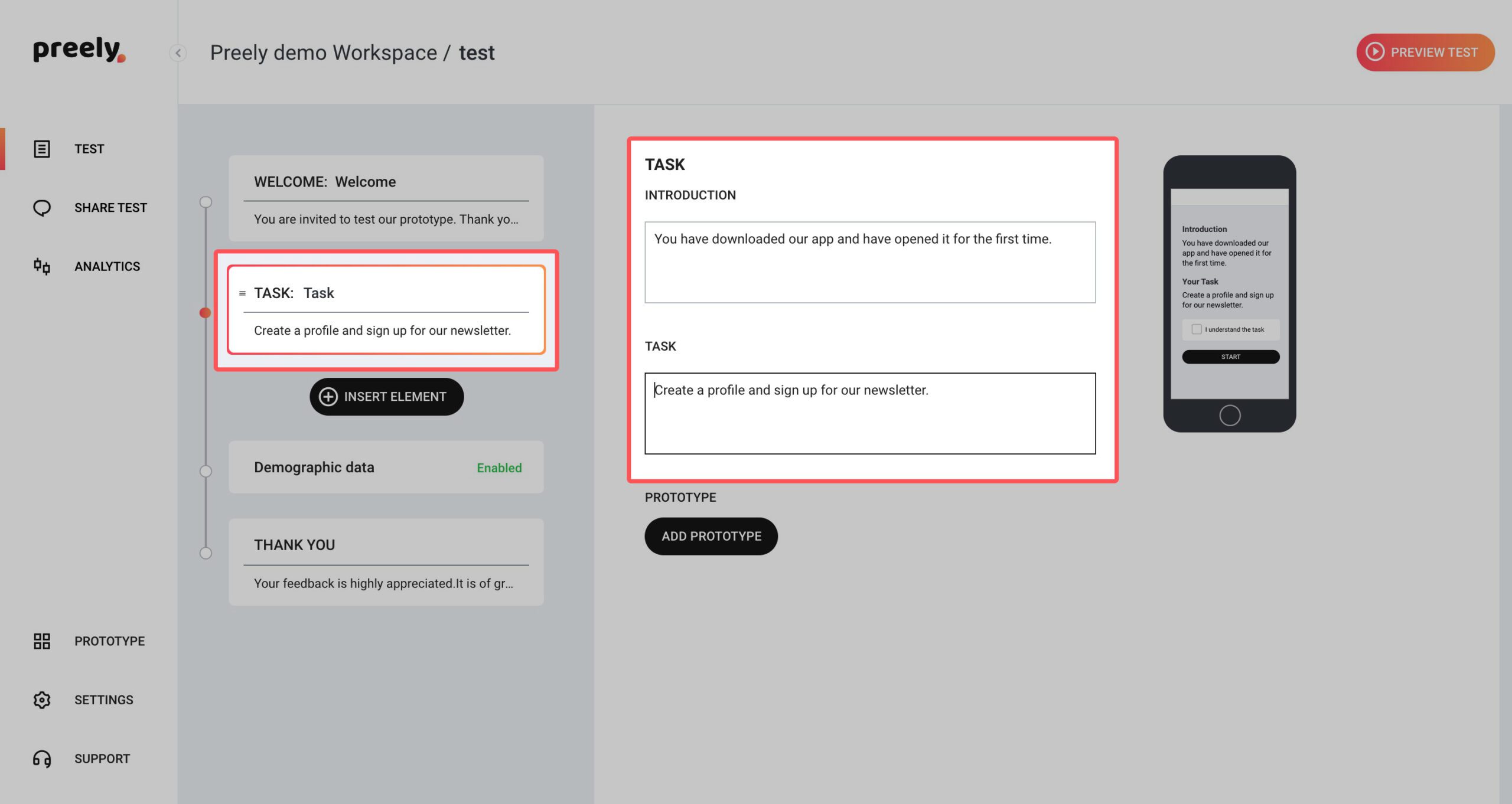The width and height of the screenshot is (1512, 804).
Task: Click the ADD PROTOTYPE button
Action: click(711, 535)
